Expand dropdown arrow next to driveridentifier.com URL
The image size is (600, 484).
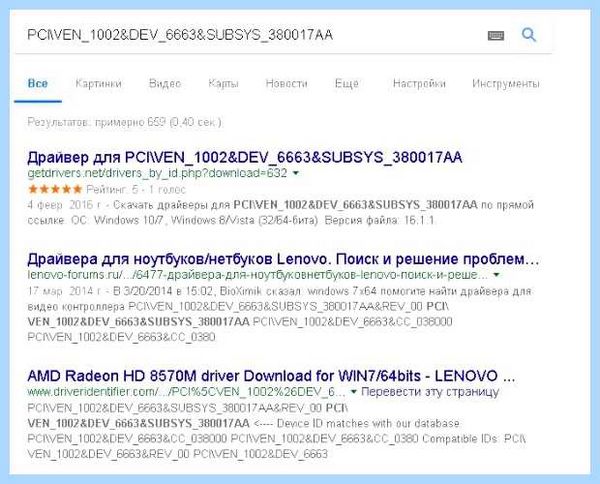[354, 392]
